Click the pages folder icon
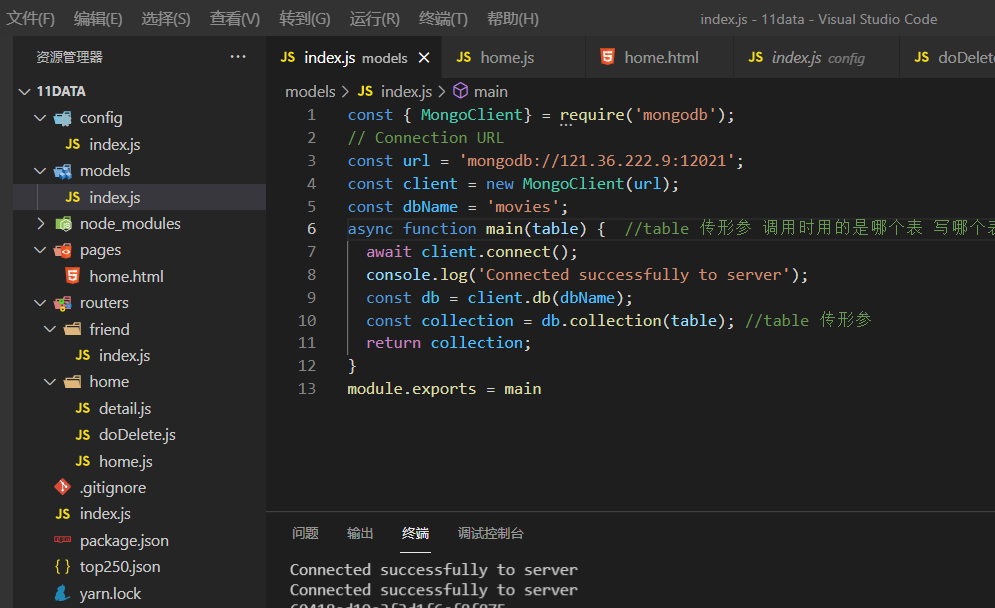The image size is (995, 608). pos(63,251)
